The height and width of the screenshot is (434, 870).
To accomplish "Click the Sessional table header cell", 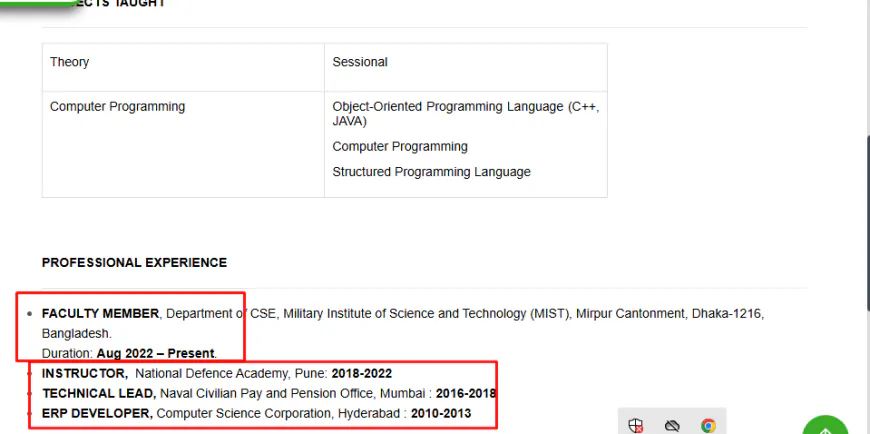I will click(466, 67).
